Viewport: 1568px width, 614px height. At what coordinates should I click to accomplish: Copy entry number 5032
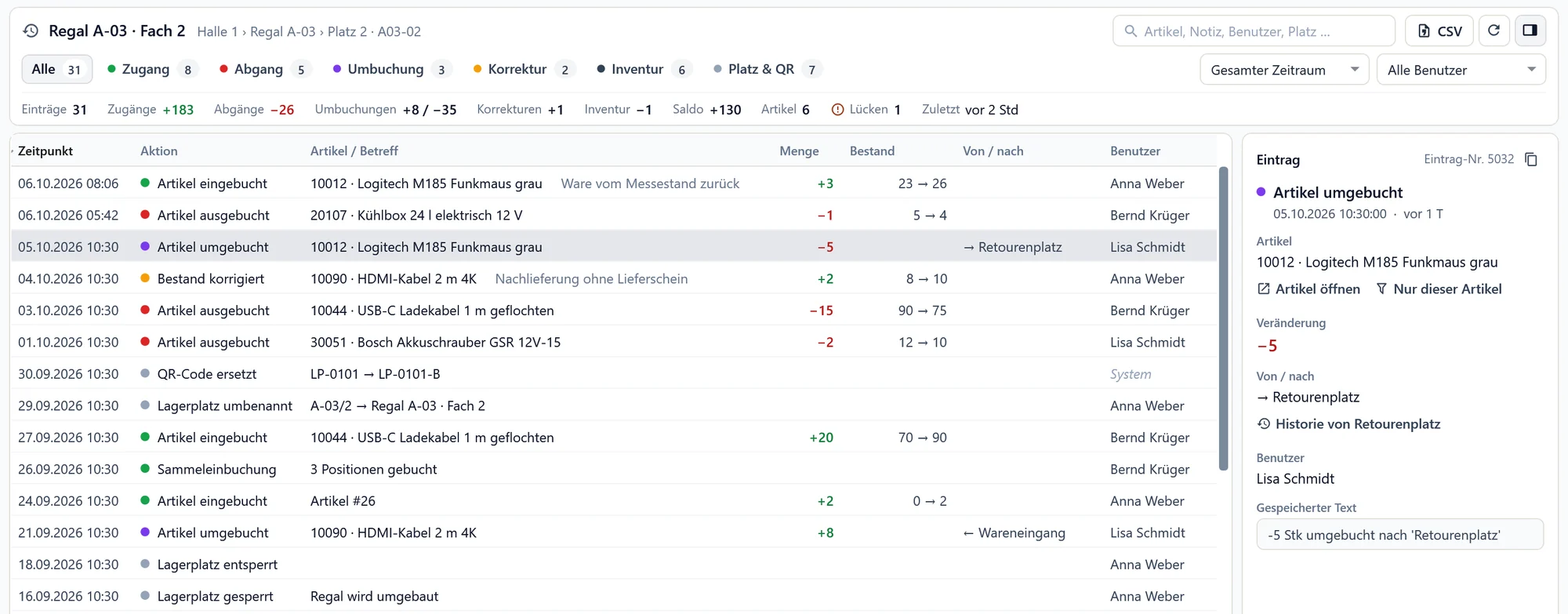[1531, 159]
